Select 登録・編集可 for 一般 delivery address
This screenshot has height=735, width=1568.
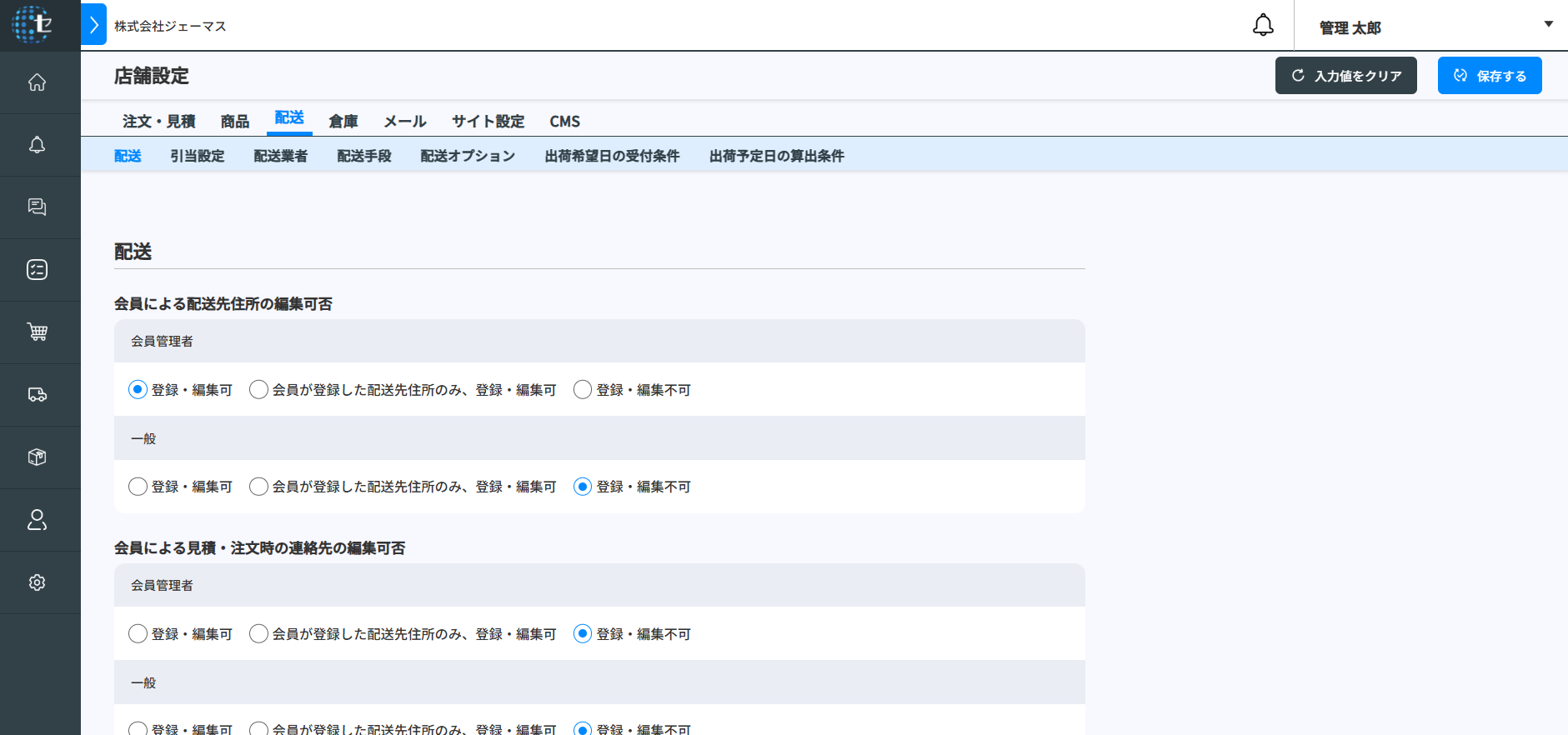click(138, 487)
